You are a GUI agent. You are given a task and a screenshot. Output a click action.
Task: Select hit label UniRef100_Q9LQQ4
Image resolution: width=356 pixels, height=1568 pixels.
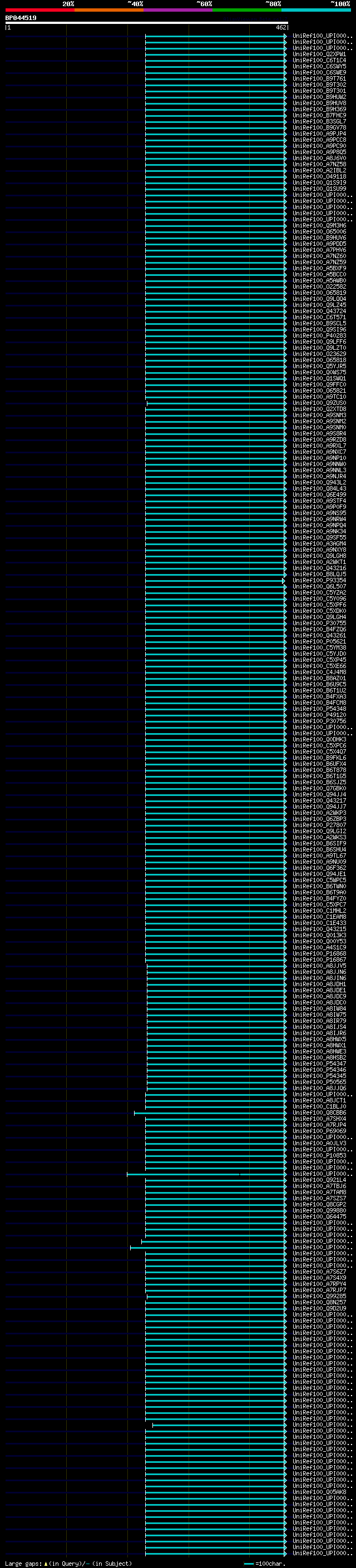(319, 299)
